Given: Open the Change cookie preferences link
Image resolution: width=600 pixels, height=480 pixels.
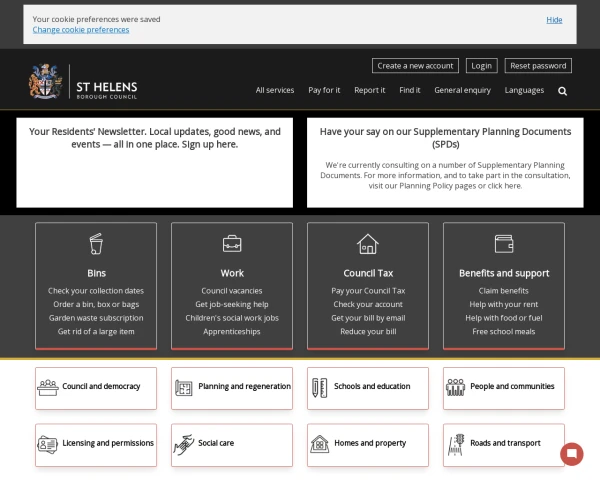Looking at the screenshot, I should pyautogui.click(x=81, y=30).
